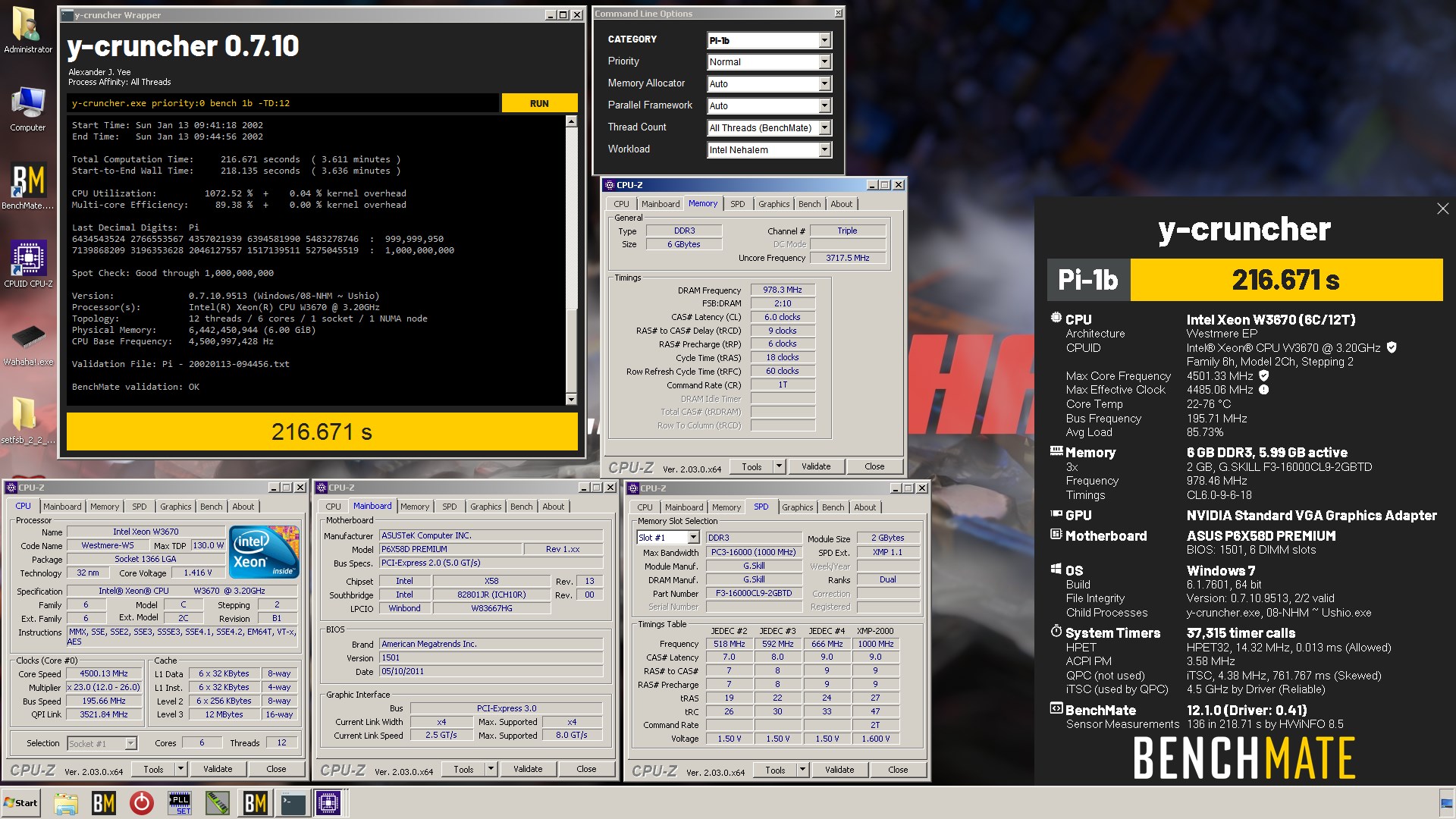Click the Threads value 12 field
The image size is (1456, 819).
(x=281, y=742)
